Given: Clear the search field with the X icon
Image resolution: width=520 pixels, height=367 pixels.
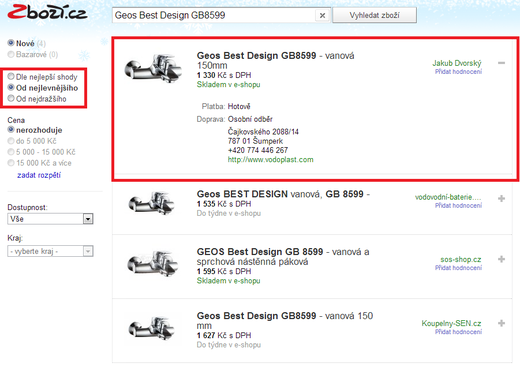Looking at the screenshot, I should coord(322,16).
